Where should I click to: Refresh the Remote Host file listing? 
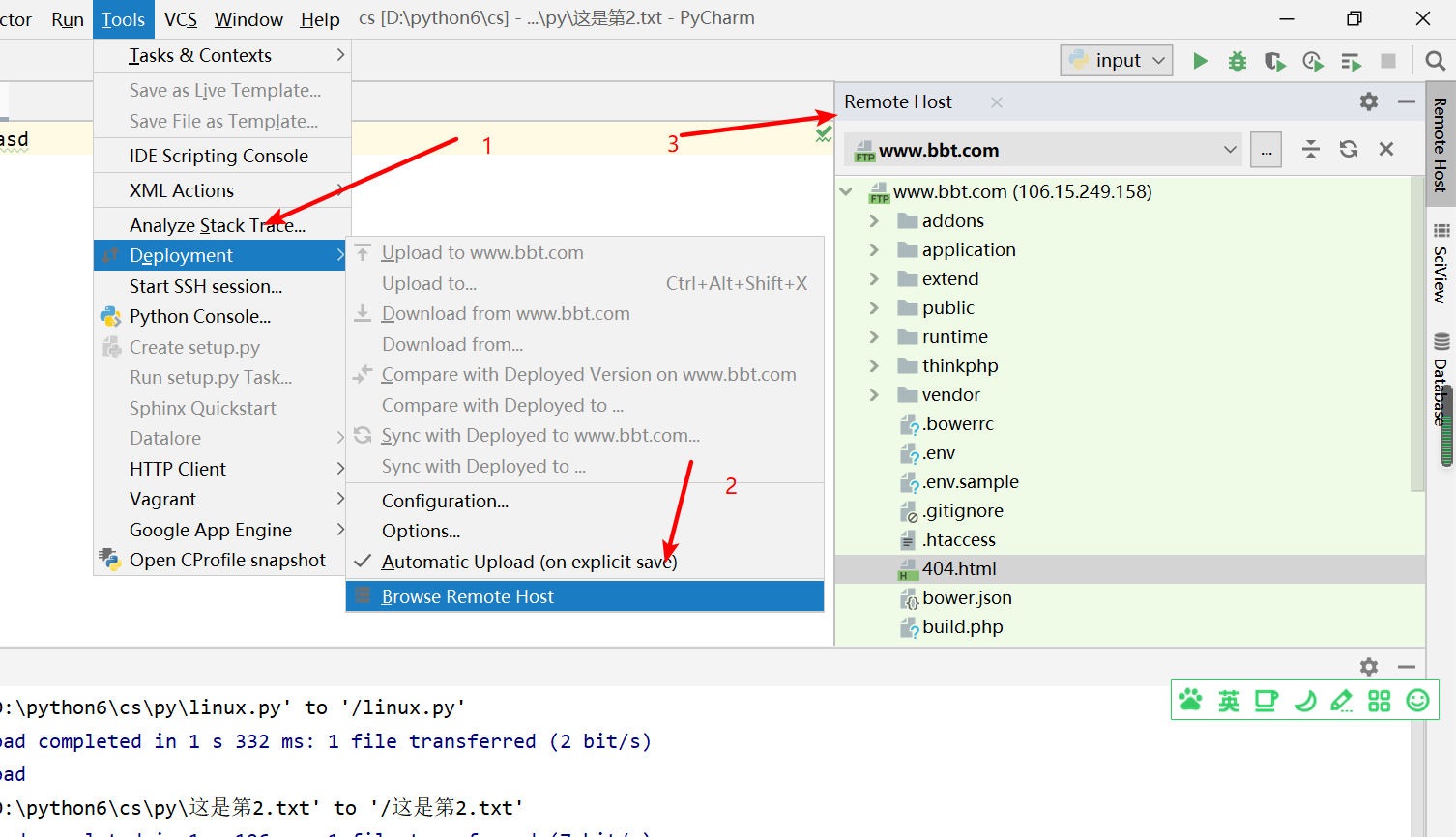[x=1349, y=149]
